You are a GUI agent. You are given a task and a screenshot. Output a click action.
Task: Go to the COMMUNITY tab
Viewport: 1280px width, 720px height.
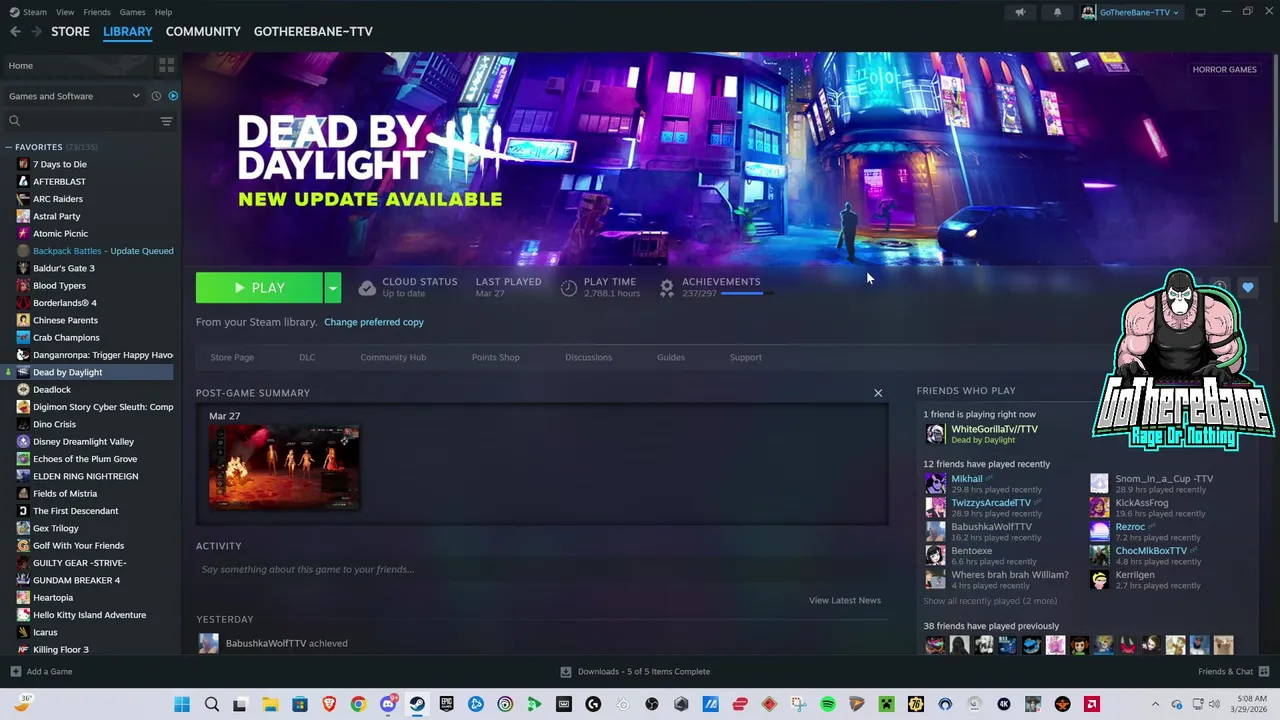click(x=203, y=31)
